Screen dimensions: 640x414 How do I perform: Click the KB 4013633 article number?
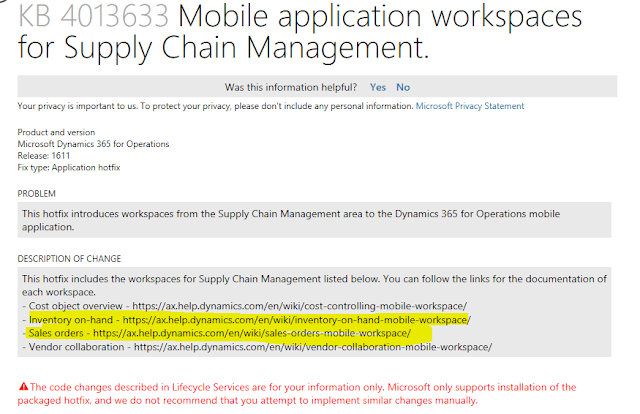pyautogui.click(x=93, y=16)
